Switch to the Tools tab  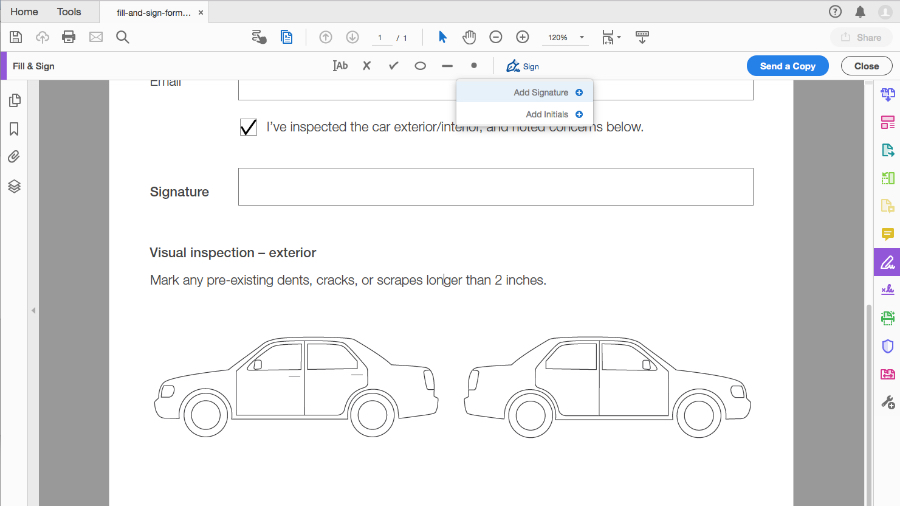69,12
